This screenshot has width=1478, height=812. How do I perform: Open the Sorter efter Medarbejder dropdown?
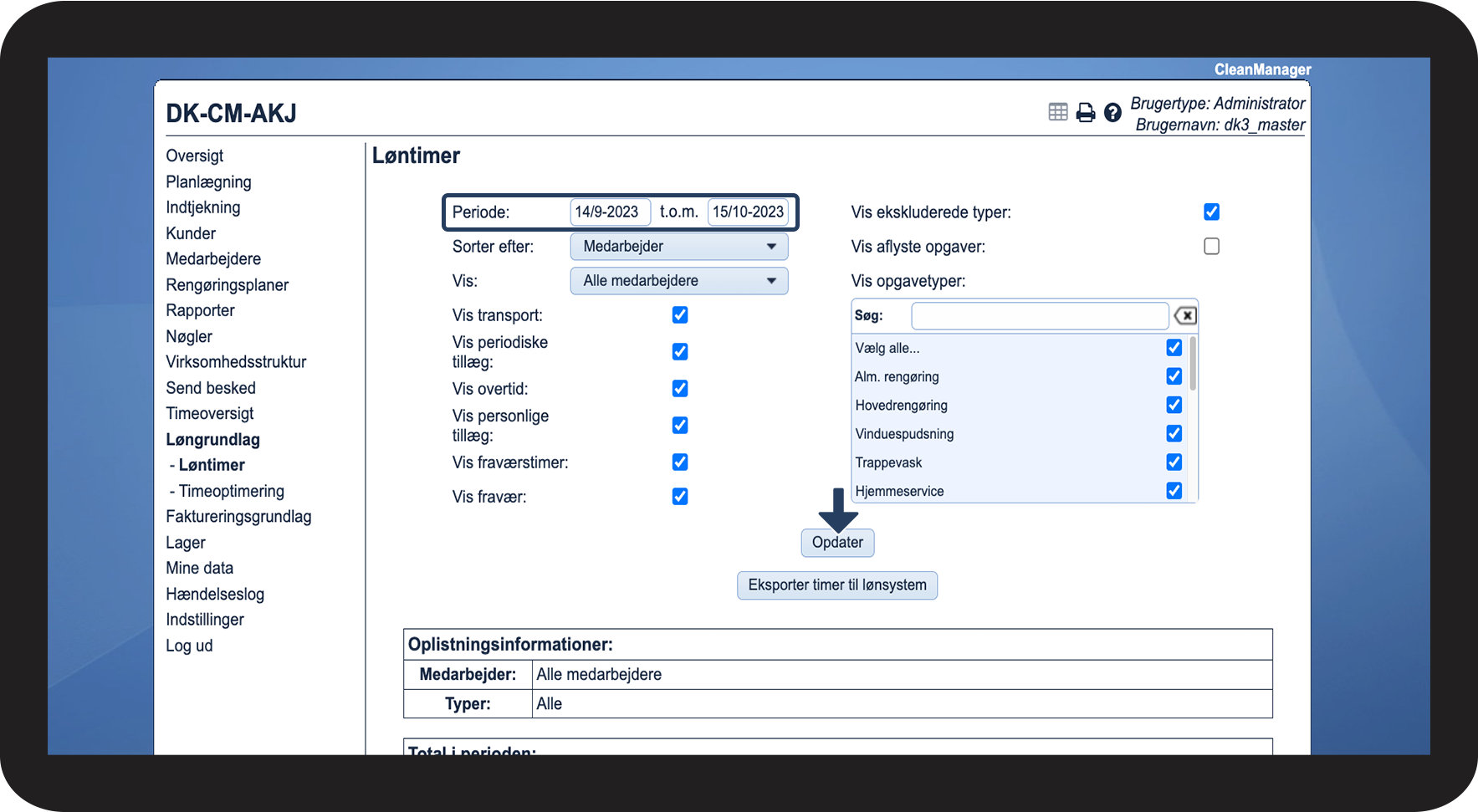coord(678,247)
